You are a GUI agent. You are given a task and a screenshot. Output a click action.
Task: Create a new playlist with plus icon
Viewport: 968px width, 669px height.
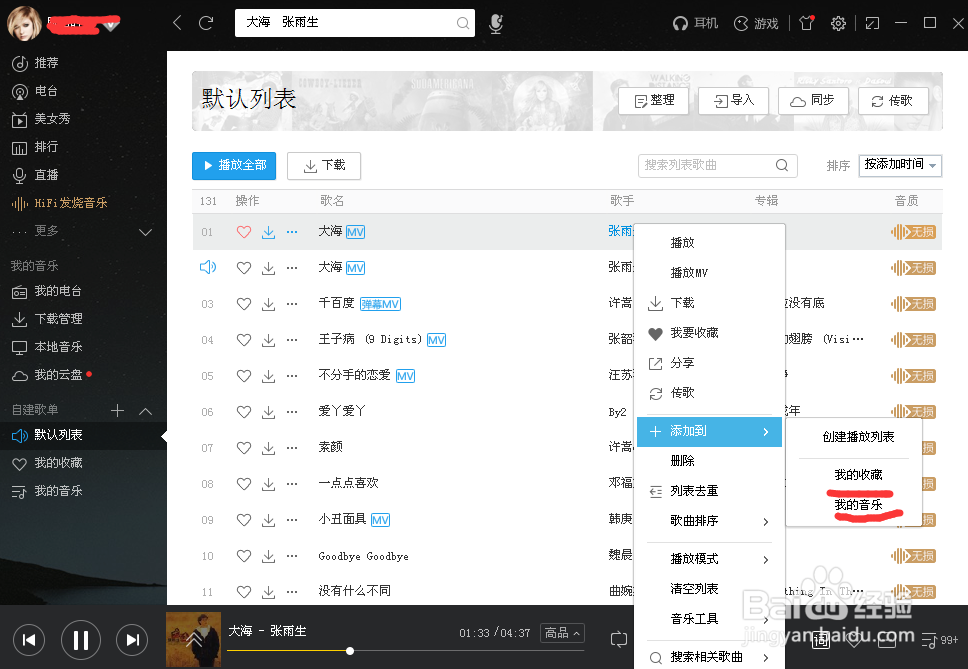[117, 410]
